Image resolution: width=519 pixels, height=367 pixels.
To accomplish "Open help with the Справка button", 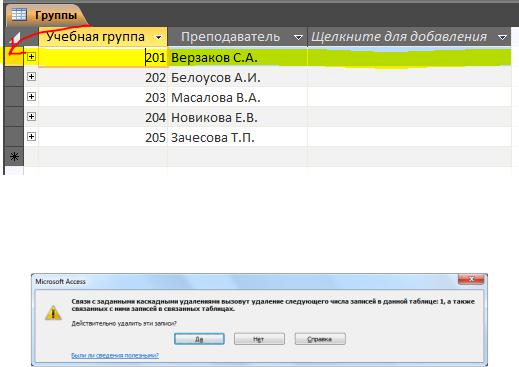I will 320,339.
